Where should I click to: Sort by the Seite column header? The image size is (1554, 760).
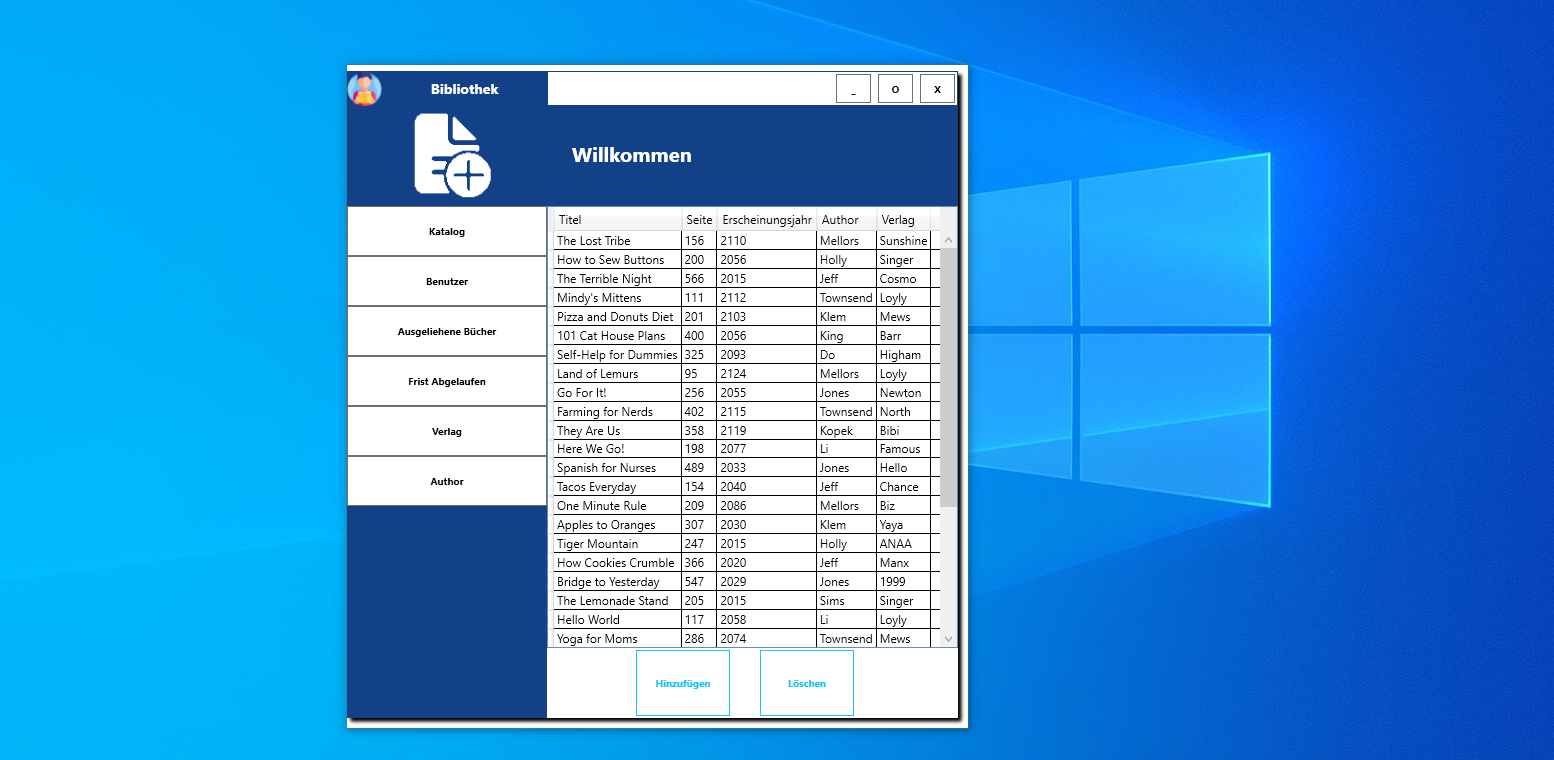tap(700, 219)
